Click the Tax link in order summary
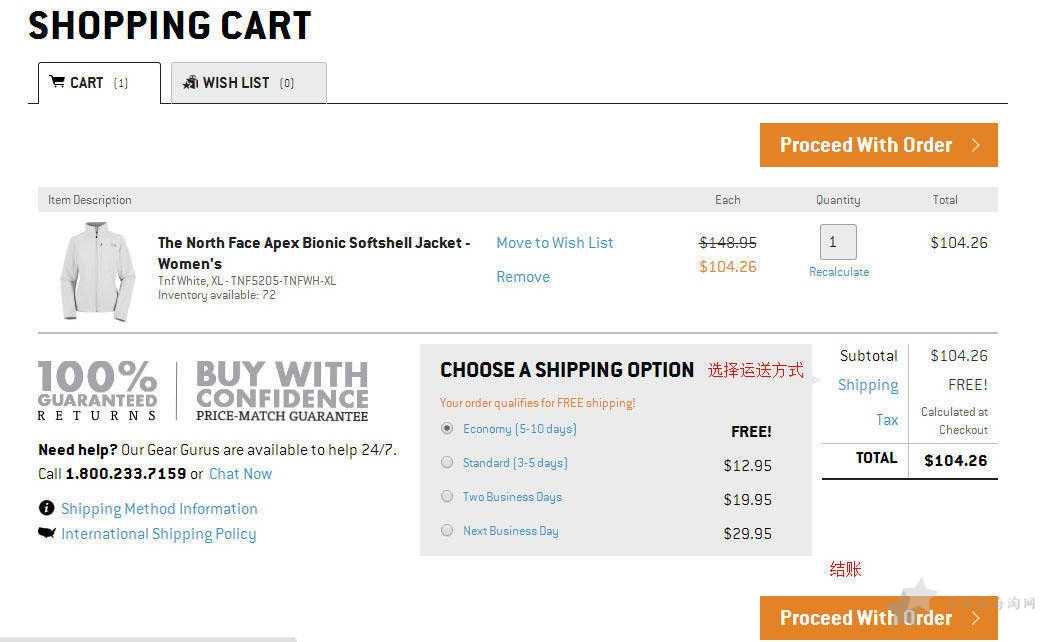Viewport: 1048px width, 642px height. tap(887, 420)
